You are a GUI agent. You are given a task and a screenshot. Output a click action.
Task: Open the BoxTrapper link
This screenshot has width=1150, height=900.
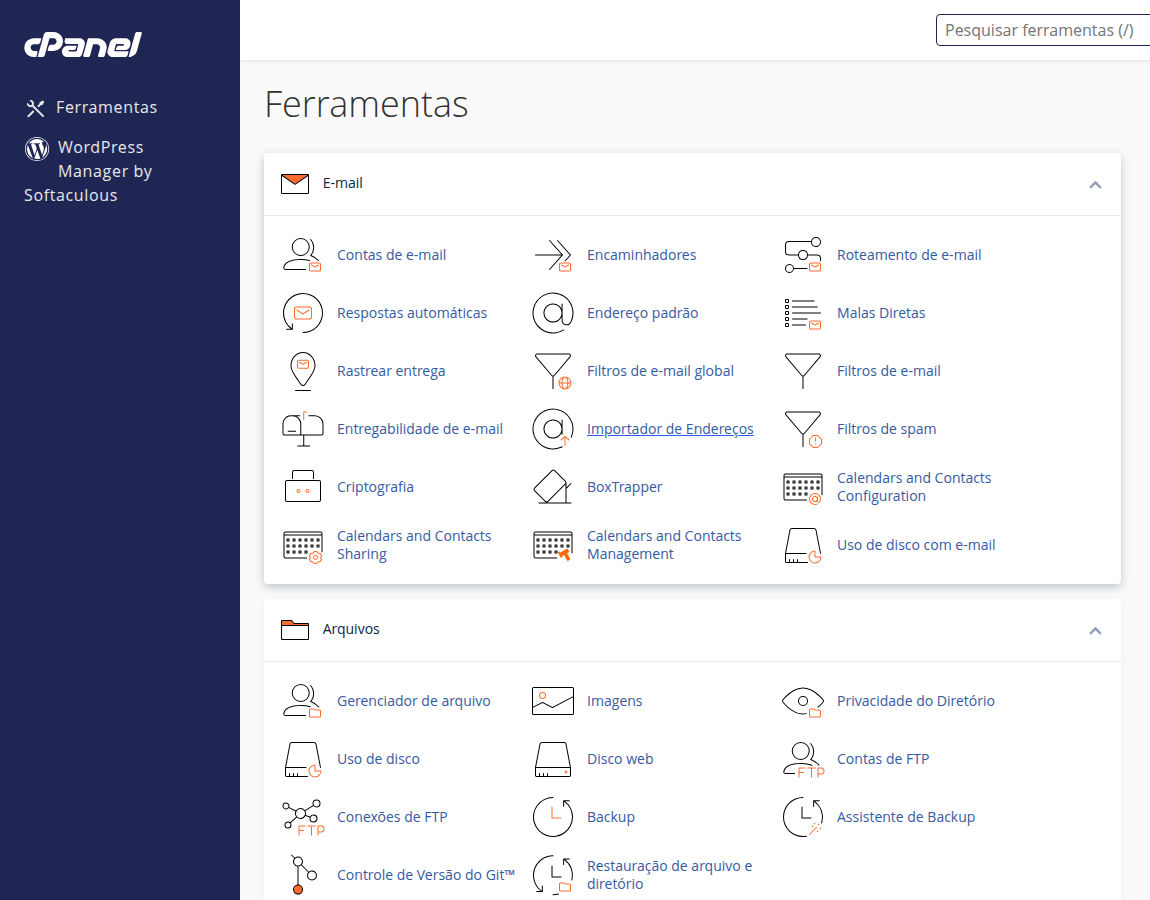click(x=624, y=487)
